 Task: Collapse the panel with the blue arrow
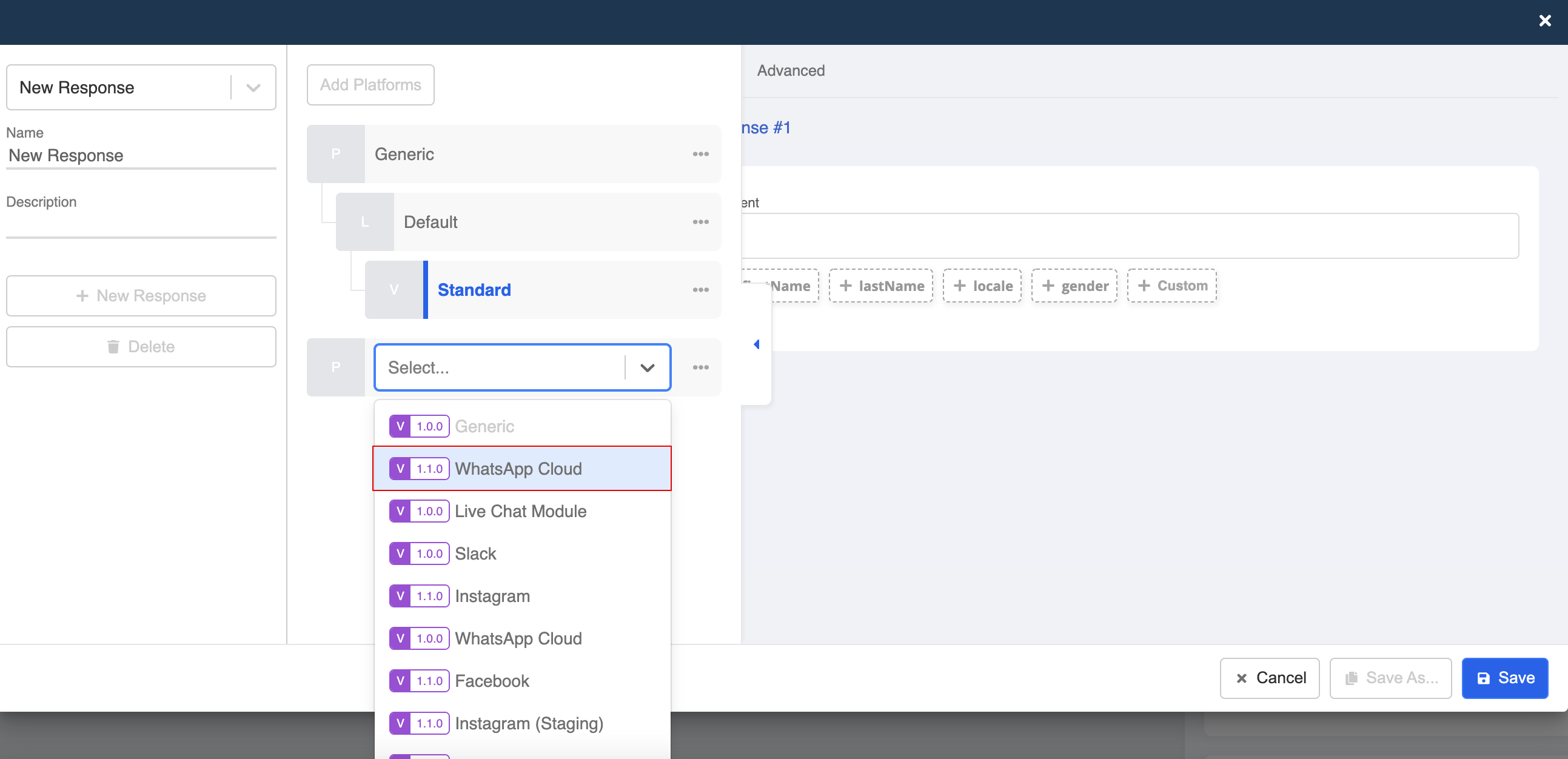pyautogui.click(x=756, y=344)
